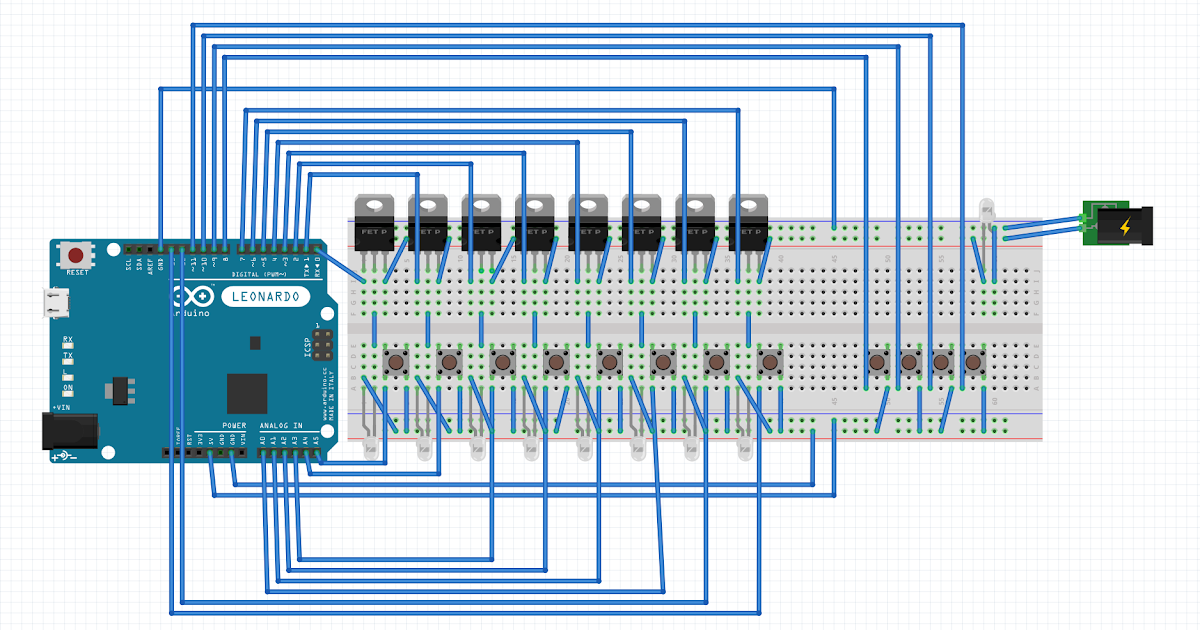Screen dimensions: 1200x630
Task: Click the lightning bolt on the power supply
Action: point(1125,226)
